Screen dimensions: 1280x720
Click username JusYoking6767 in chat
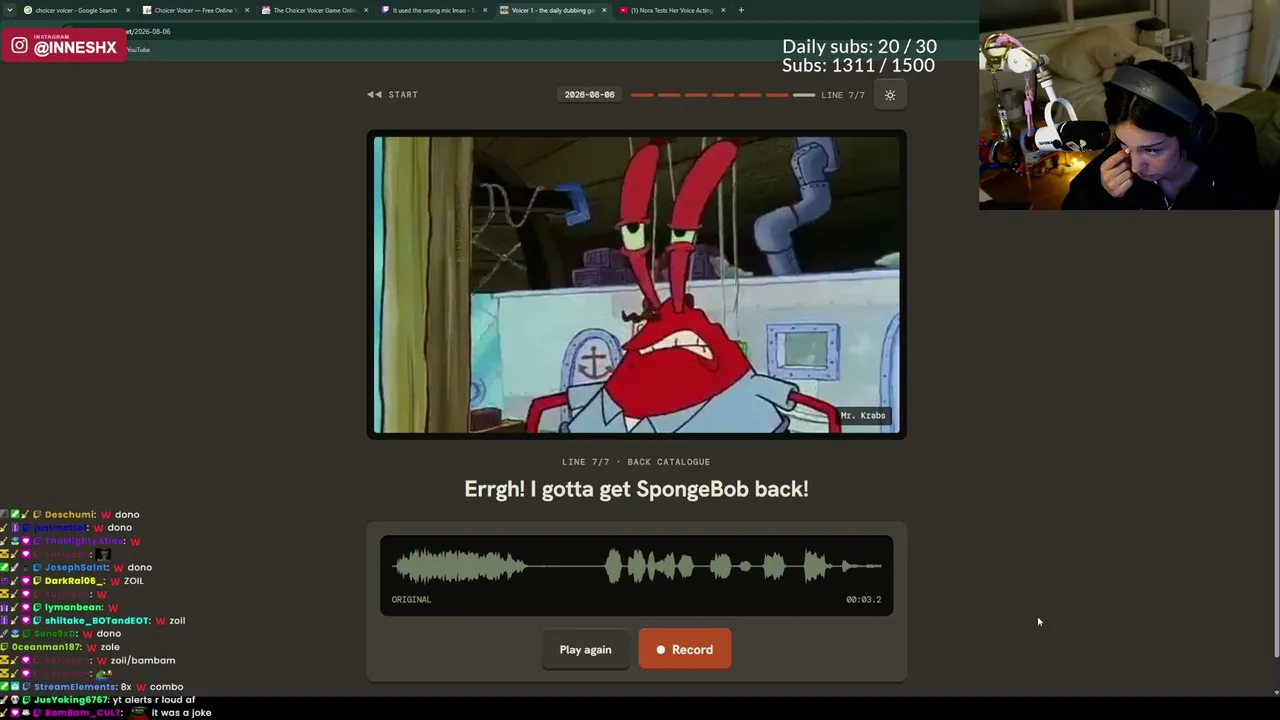pos(71,700)
